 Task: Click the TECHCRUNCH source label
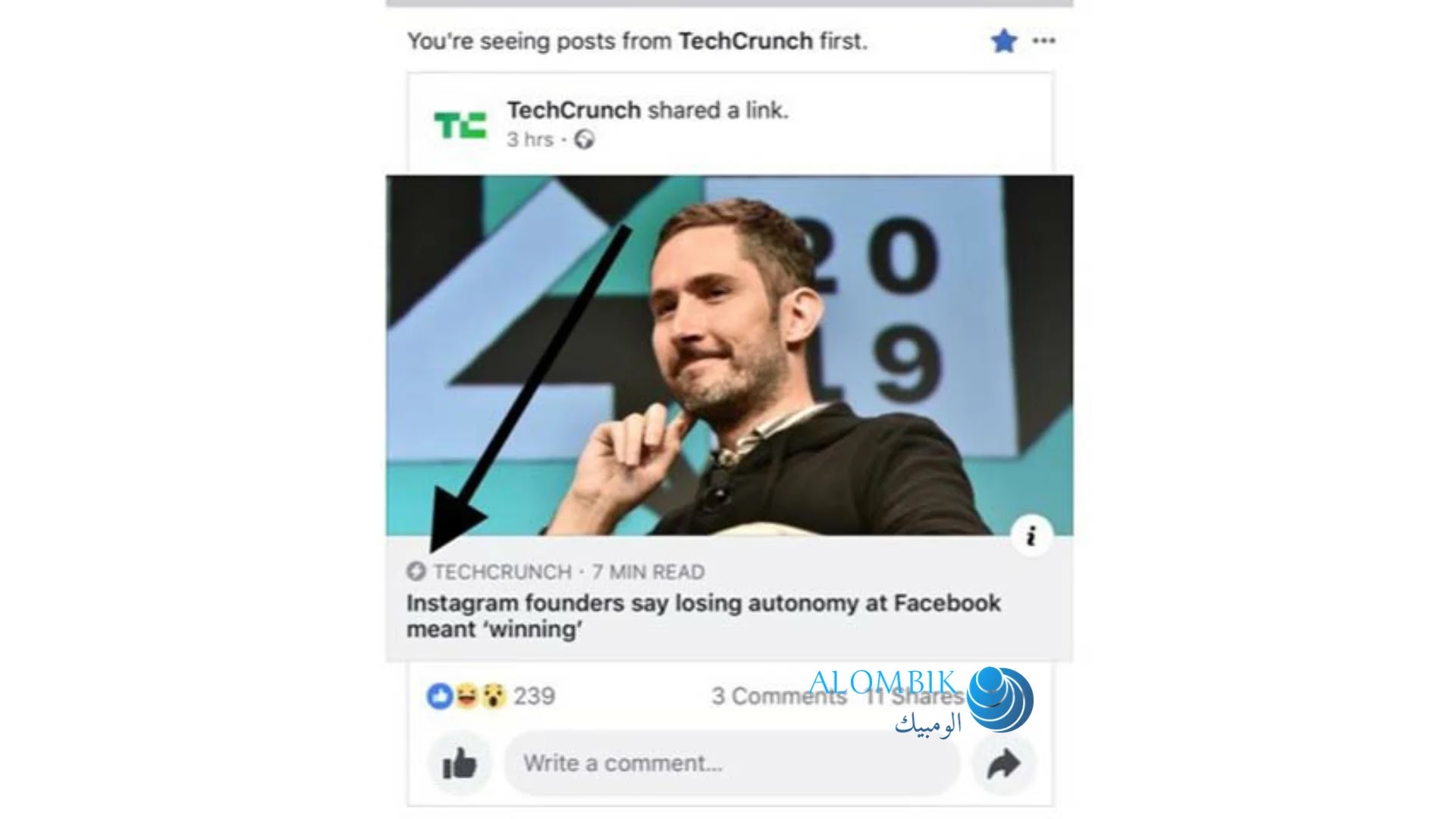(x=503, y=572)
